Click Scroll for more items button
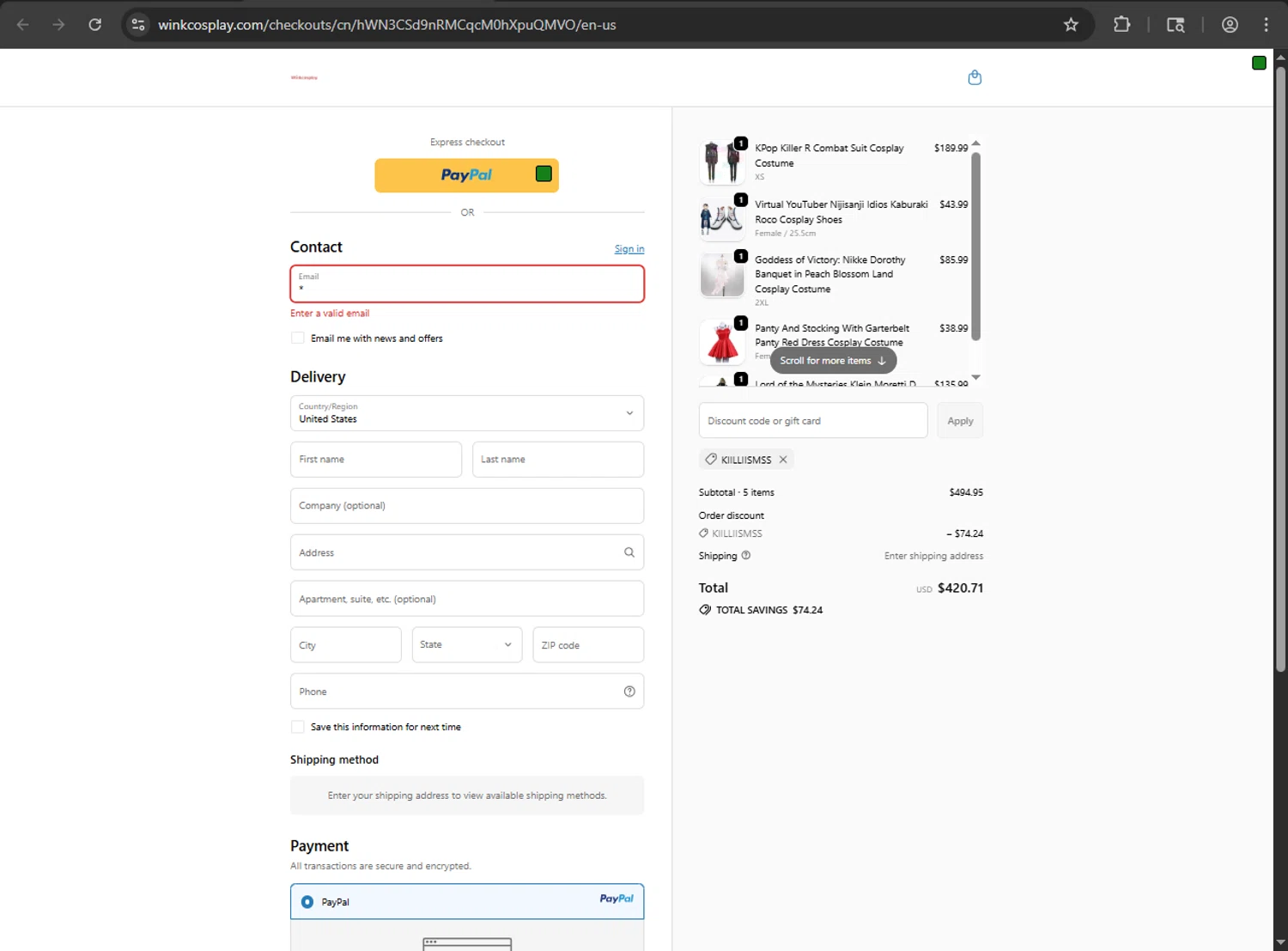Image resolution: width=1288 pixels, height=951 pixels. (x=833, y=361)
